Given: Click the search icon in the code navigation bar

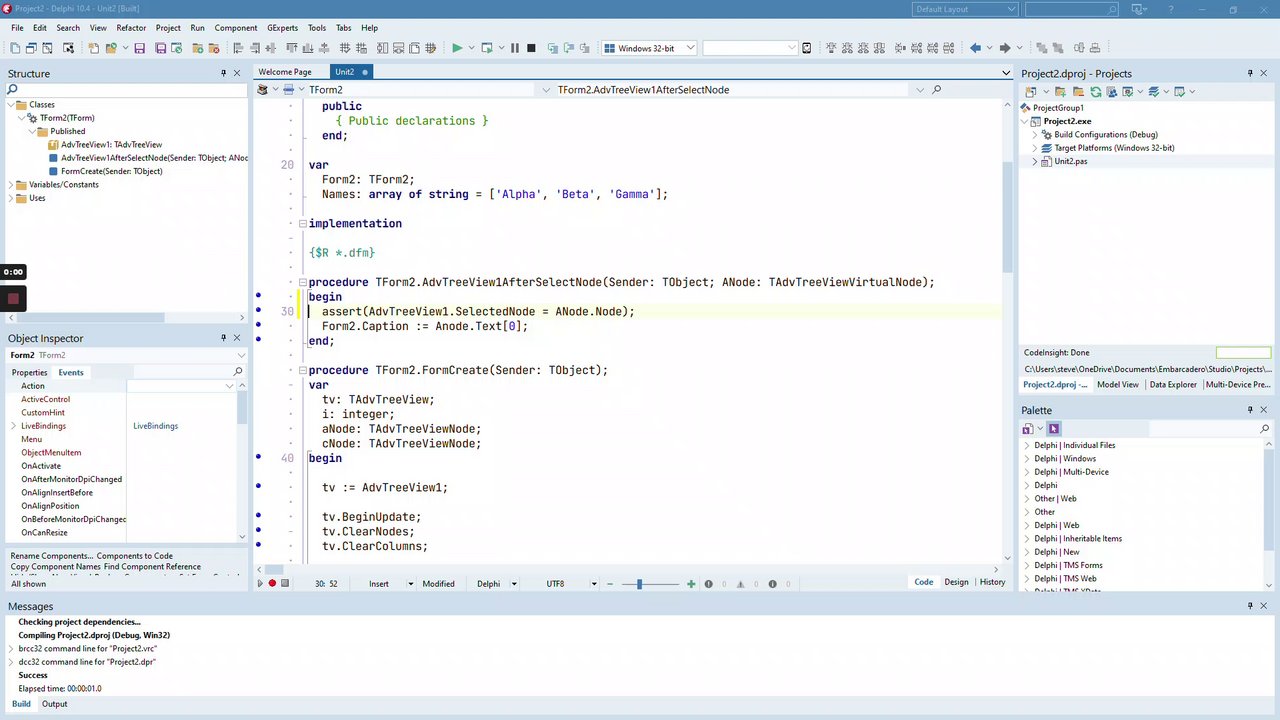Looking at the screenshot, I should tap(936, 90).
